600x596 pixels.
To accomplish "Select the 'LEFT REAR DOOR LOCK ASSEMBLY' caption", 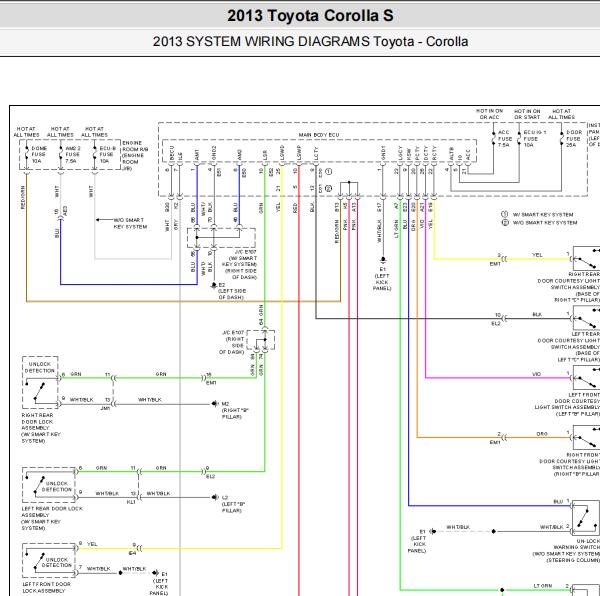I will 52,518.
